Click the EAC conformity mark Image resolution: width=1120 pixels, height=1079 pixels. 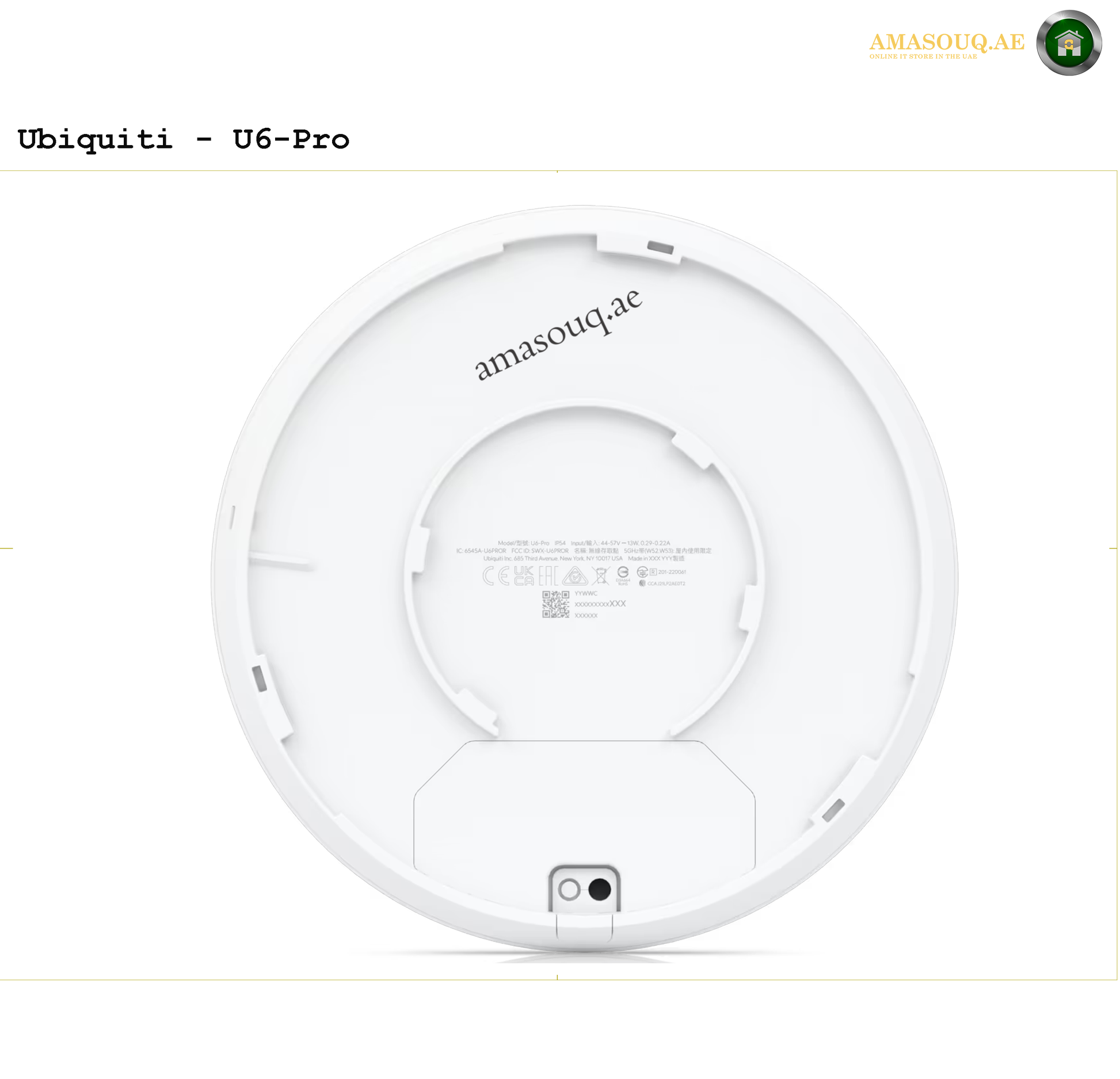pos(548,575)
